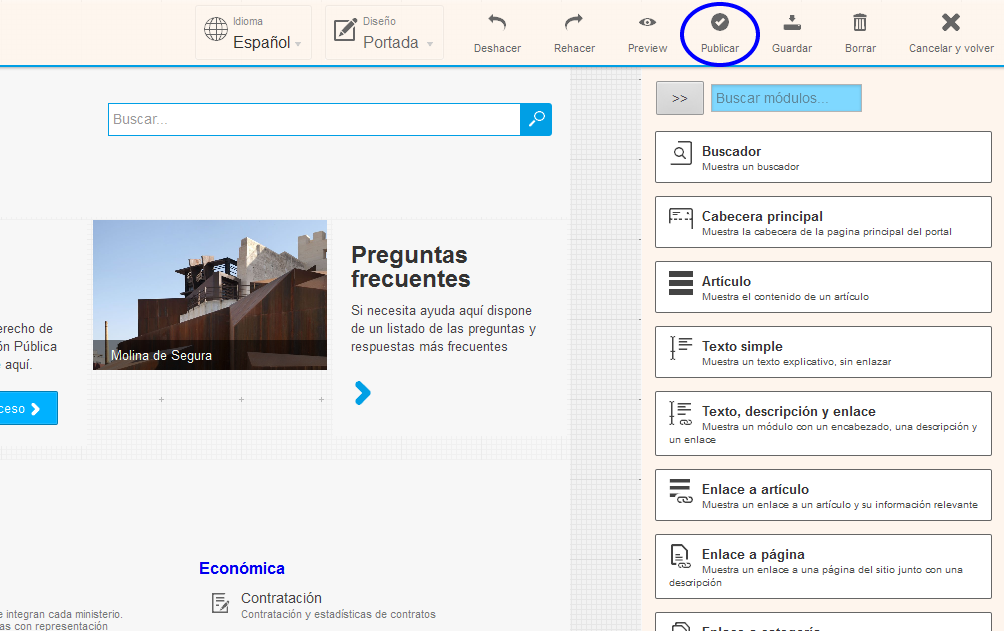The image size is (1004, 631).
Task: Select the Buscador module
Action: point(822,157)
